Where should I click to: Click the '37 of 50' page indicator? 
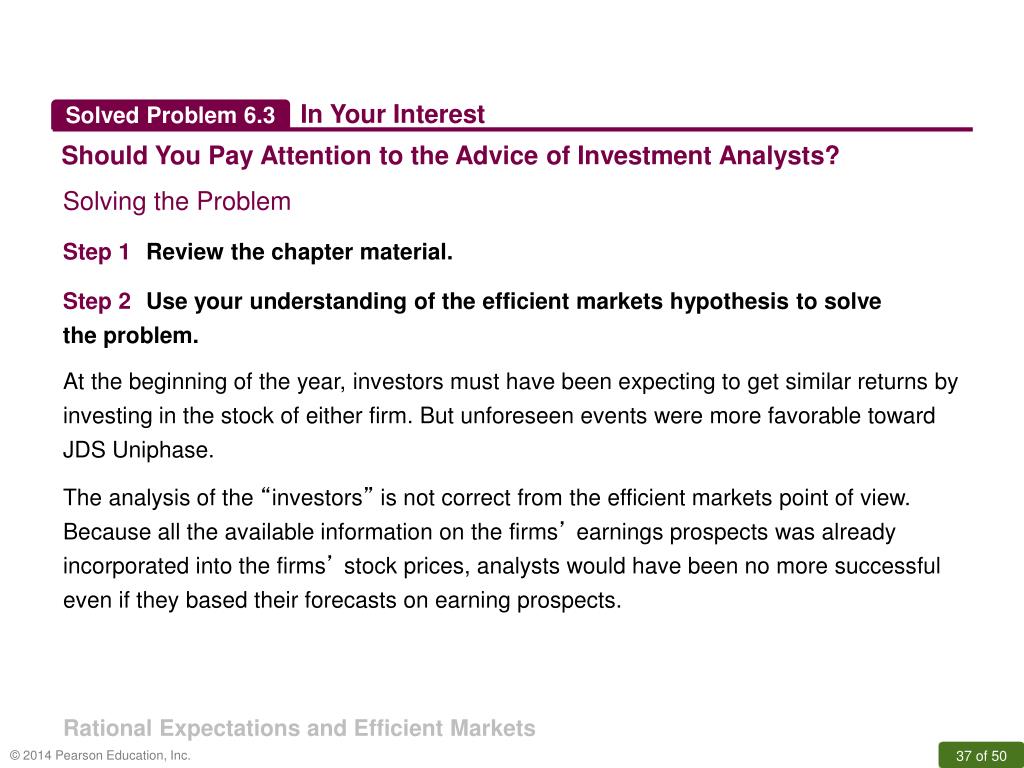click(x=981, y=756)
